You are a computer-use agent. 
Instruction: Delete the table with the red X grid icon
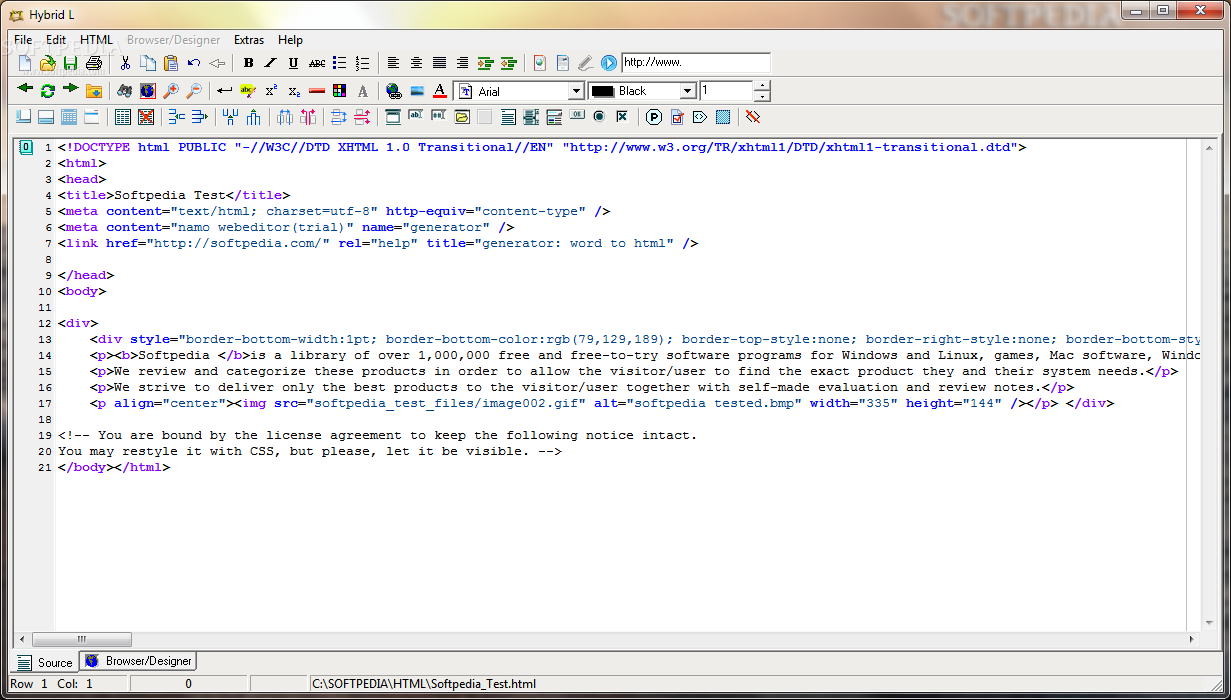(x=146, y=117)
